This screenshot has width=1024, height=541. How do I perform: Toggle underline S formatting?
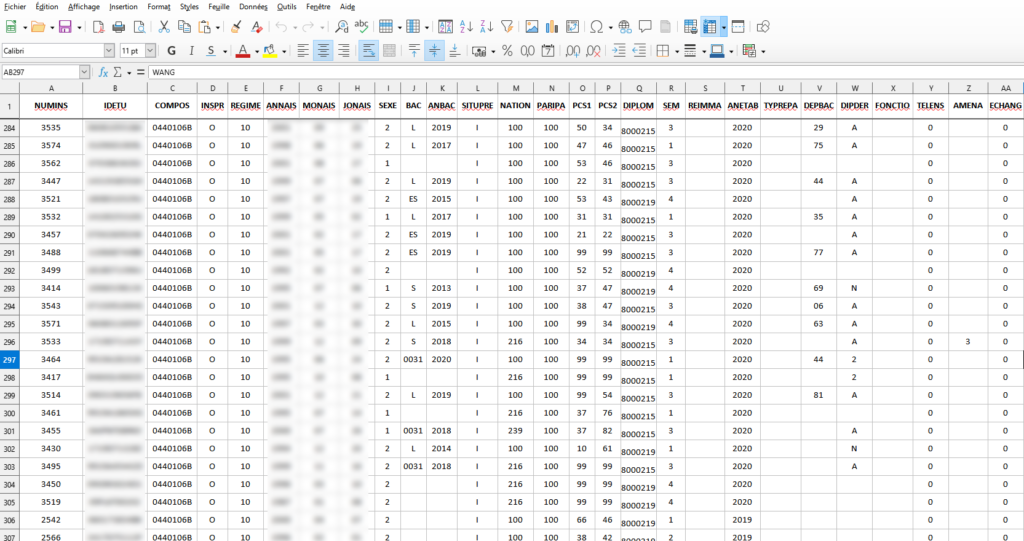[x=210, y=51]
